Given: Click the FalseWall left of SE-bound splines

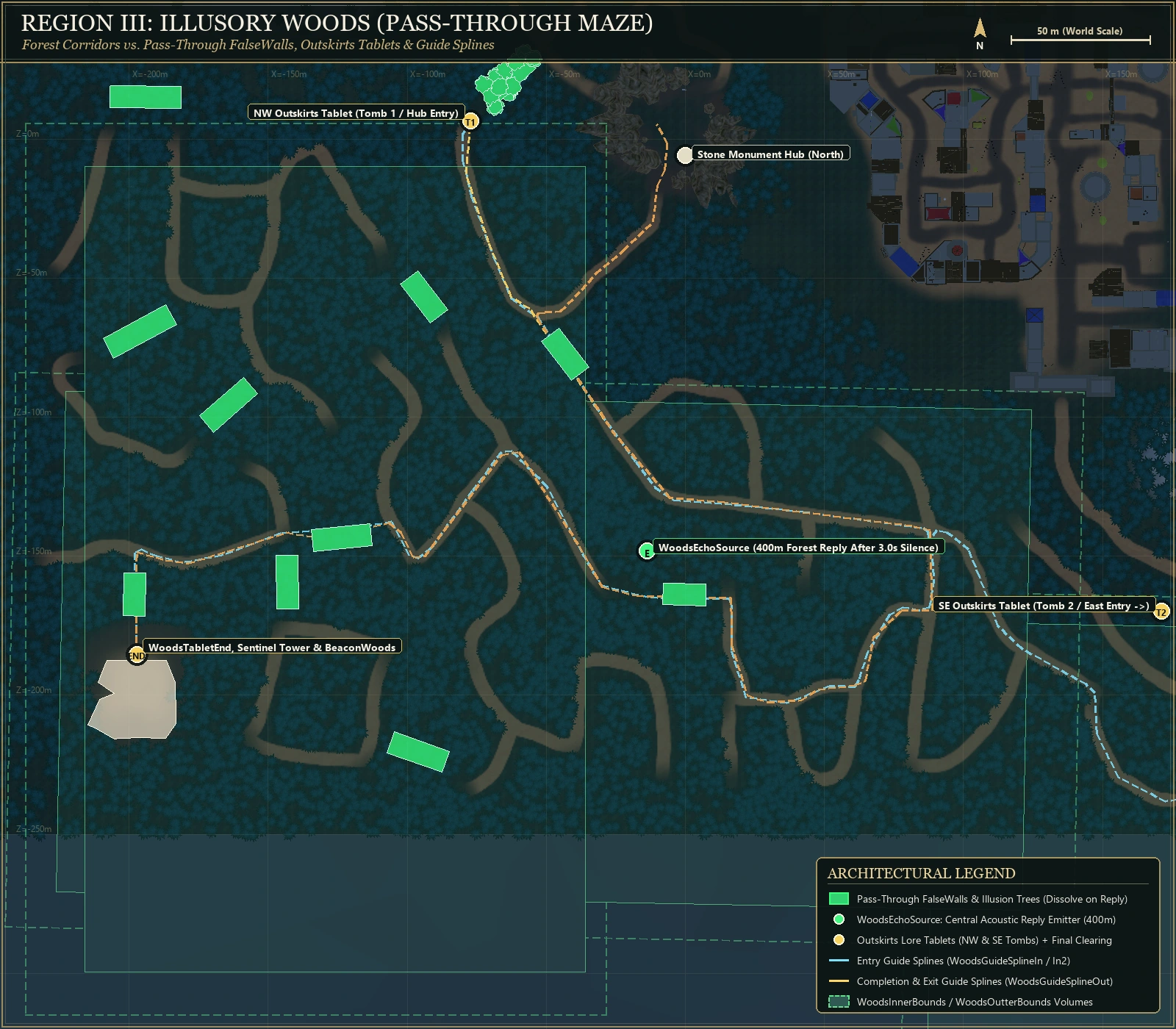Looking at the screenshot, I should click(684, 595).
